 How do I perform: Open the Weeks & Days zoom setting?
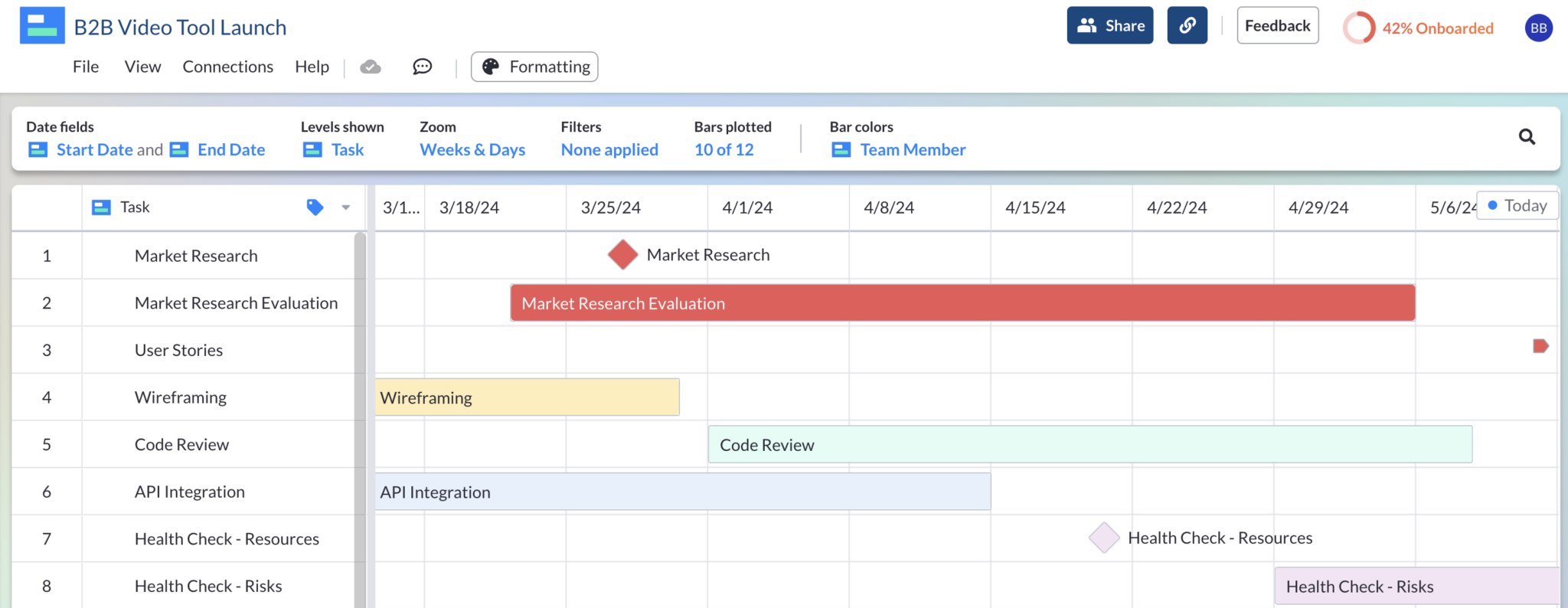tap(472, 149)
